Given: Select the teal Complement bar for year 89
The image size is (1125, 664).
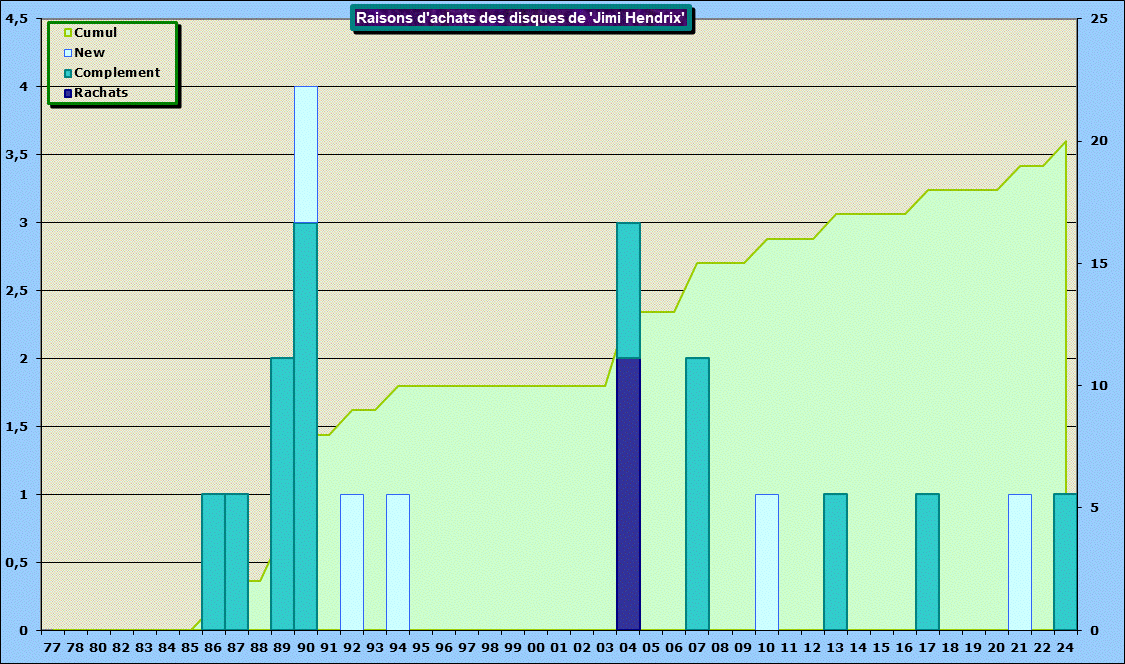Looking at the screenshot, I should coord(282,494).
